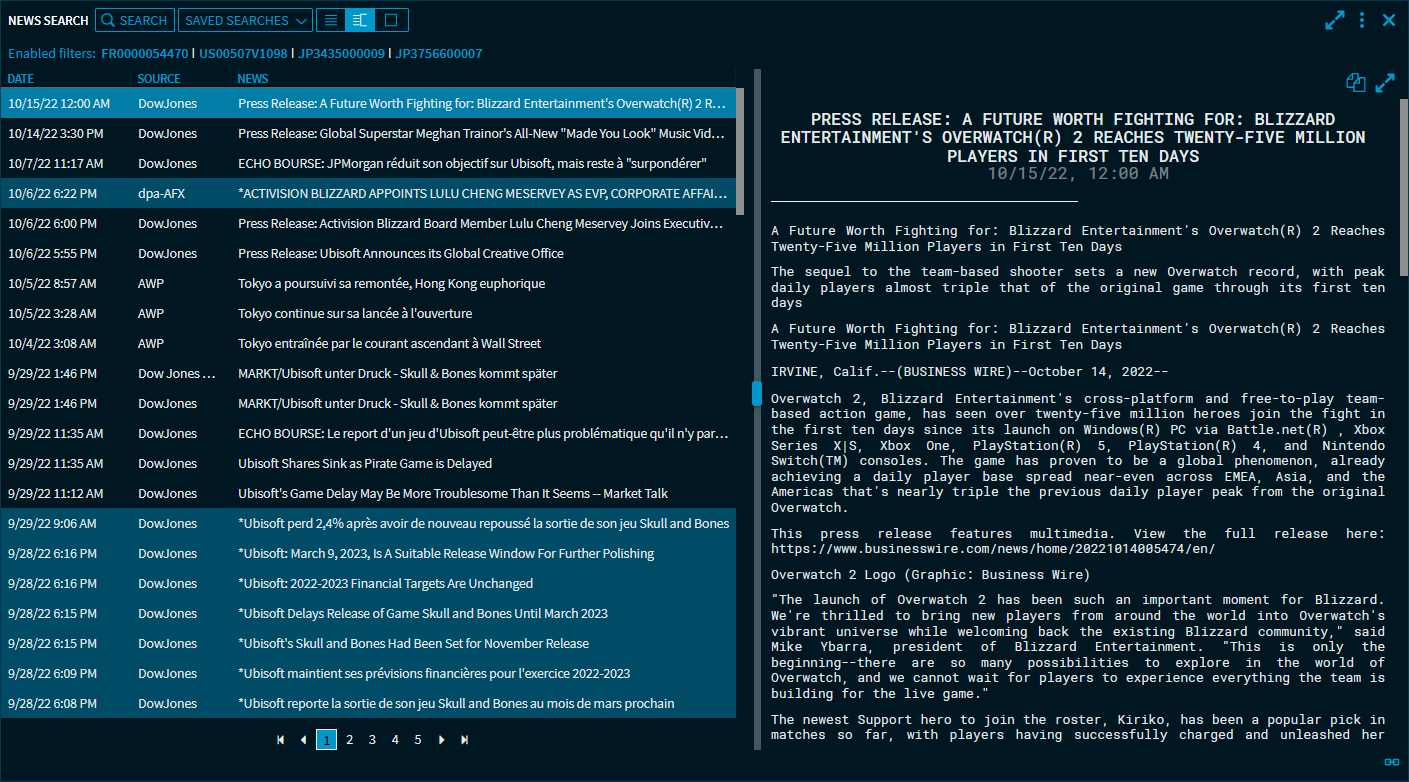Open results page 3
The height and width of the screenshot is (782, 1409).
pos(372,740)
